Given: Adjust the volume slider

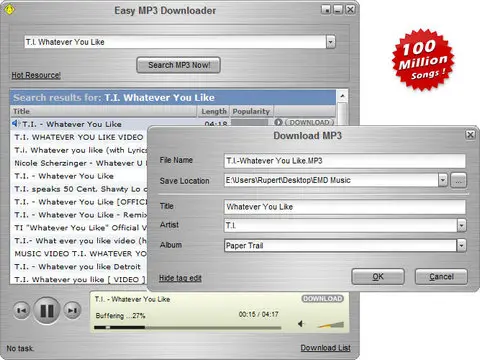Looking at the screenshot, I should [331, 325].
